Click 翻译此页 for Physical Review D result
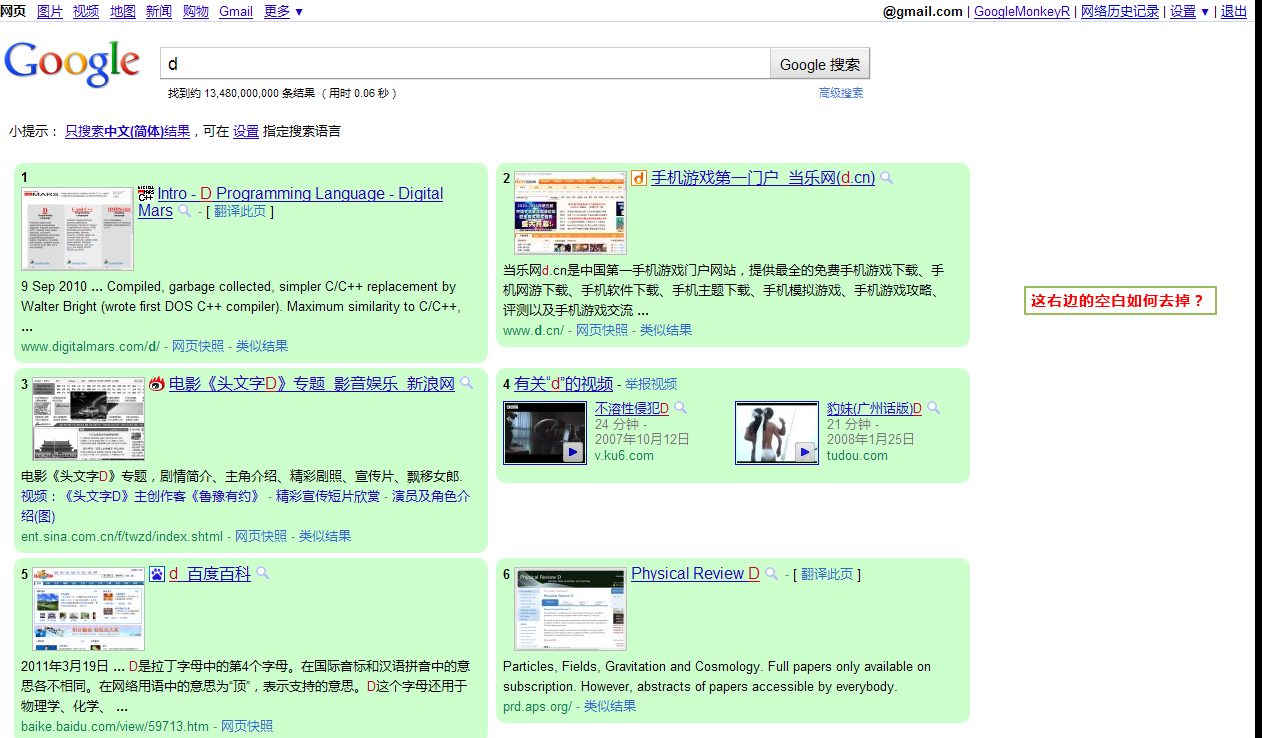1262x738 pixels. 827,574
